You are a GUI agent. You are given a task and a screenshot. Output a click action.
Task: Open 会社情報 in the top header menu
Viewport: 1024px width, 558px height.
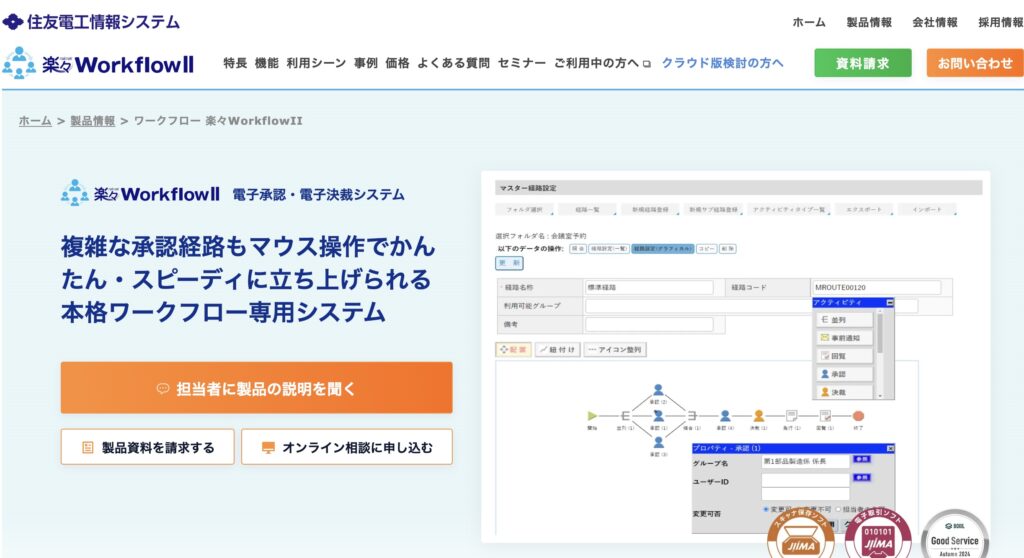pyautogui.click(x=935, y=22)
